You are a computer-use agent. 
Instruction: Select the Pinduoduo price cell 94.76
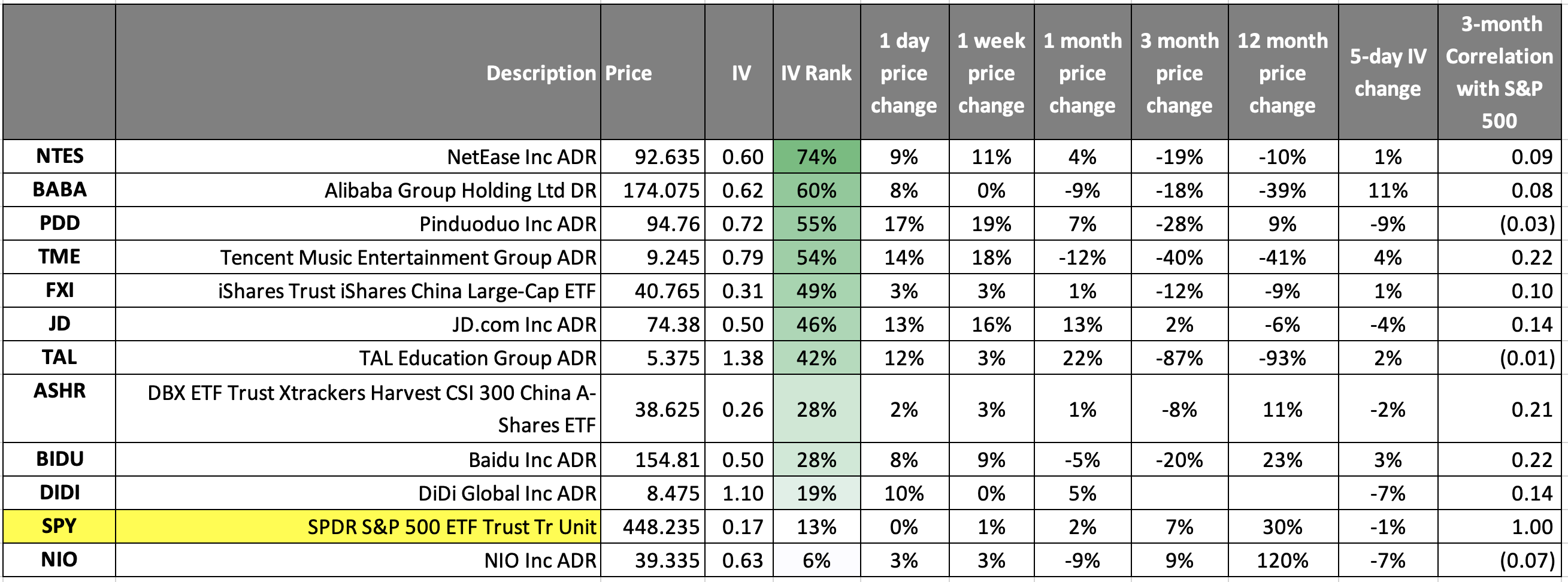pyautogui.click(x=672, y=224)
